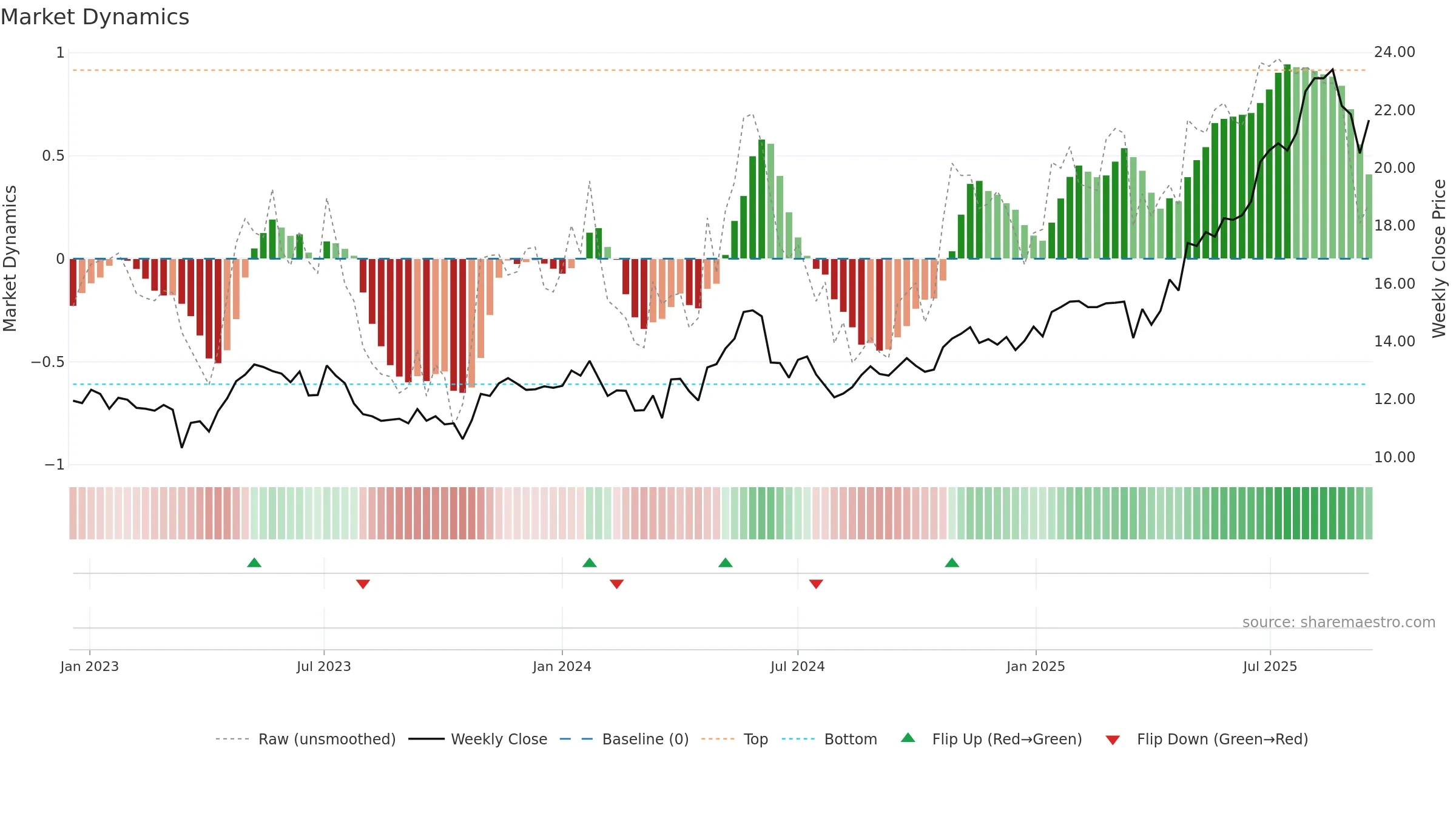The width and height of the screenshot is (1456, 819).
Task: Click the 0.5 left axis label
Action: click(x=53, y=156)
